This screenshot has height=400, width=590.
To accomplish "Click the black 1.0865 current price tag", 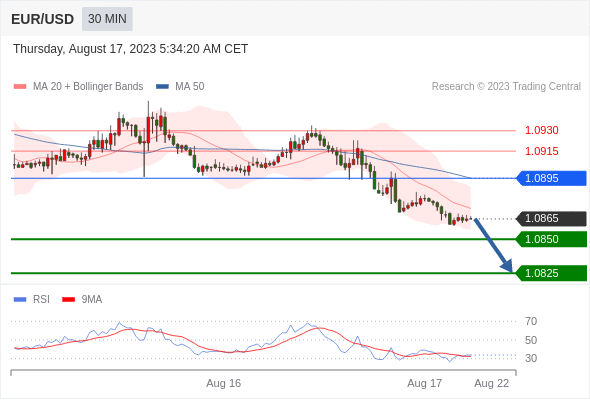I will 551,219.
